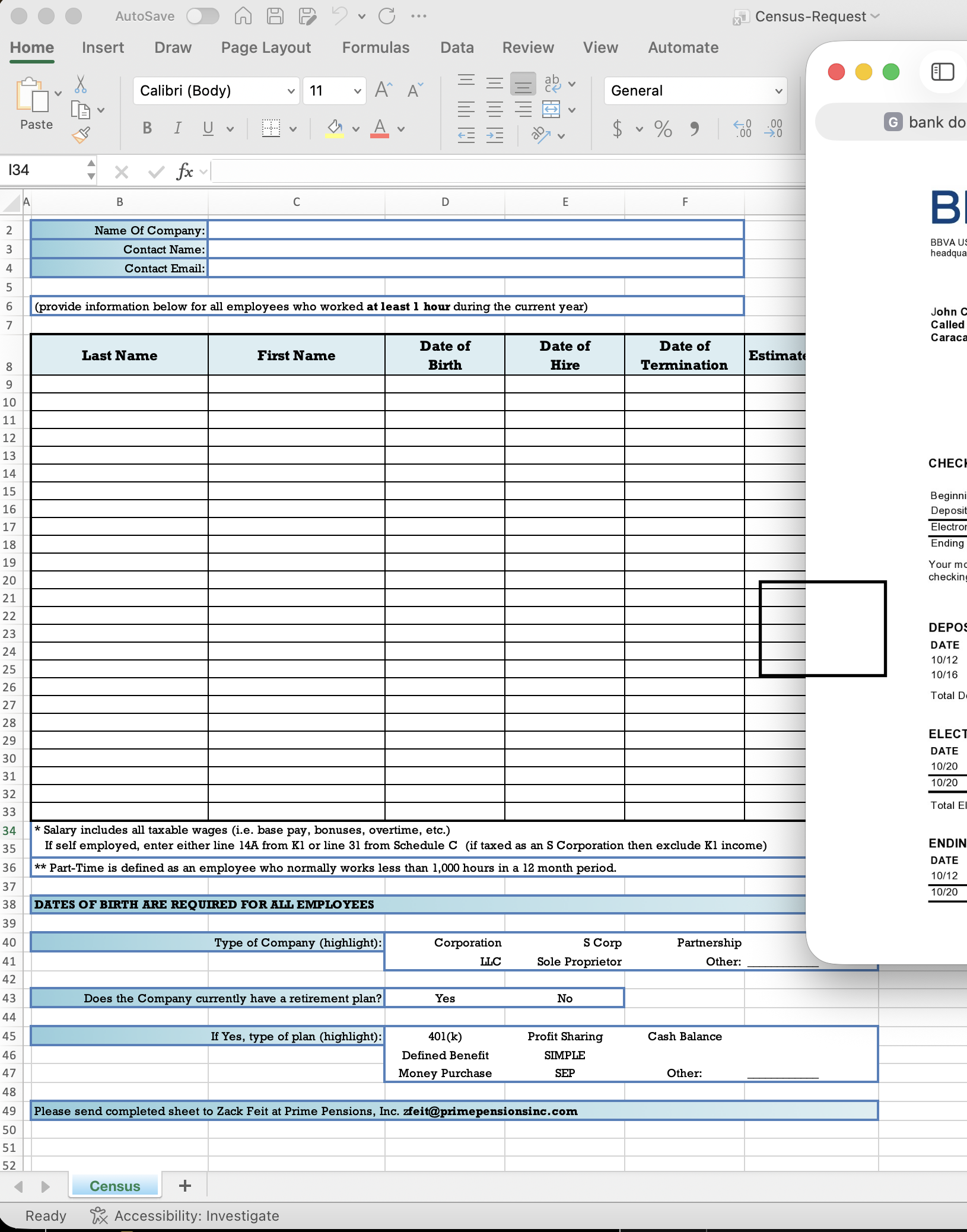This screenshot has height=1232, width=967.
Task: Toggle Italic formatting
Action: [x=177, y=128]
